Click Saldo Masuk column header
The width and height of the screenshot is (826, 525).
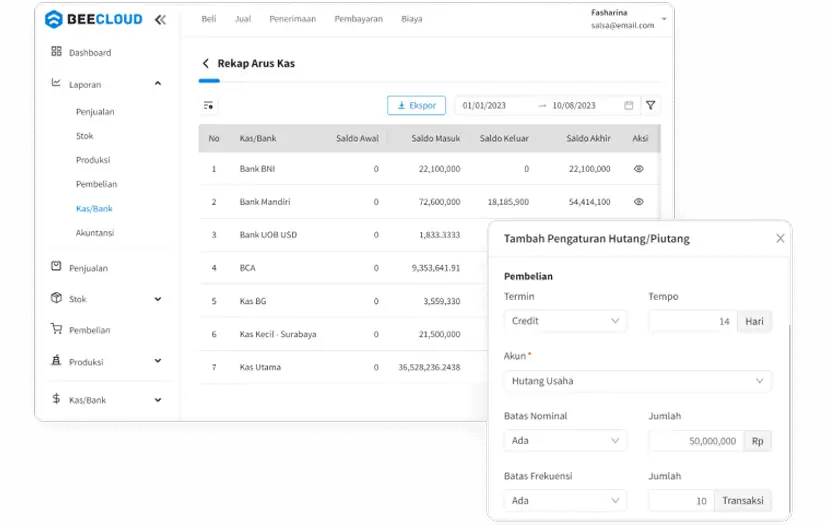tap(436, 138)
